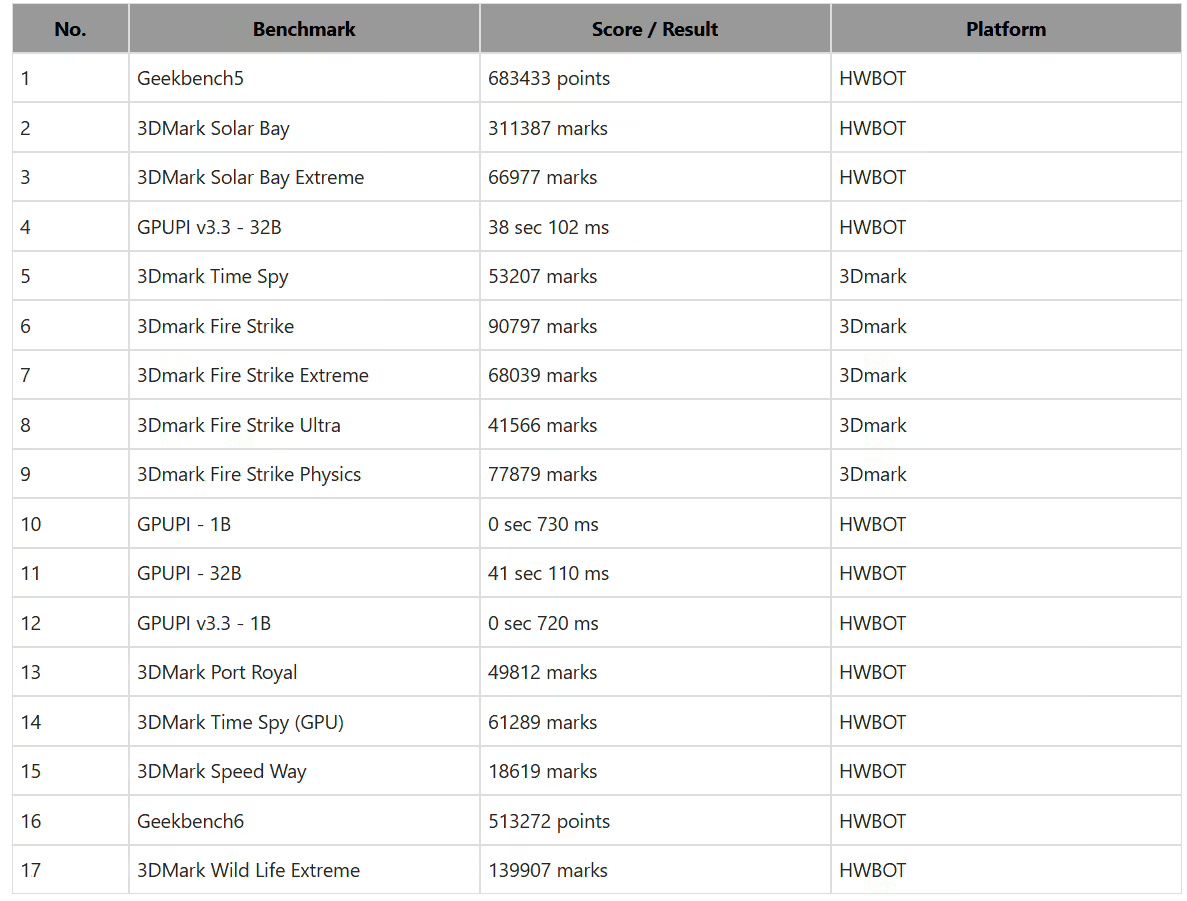Click the Benchmark column header
Viewport: 1187px width, 901px height.
(304, 29)
